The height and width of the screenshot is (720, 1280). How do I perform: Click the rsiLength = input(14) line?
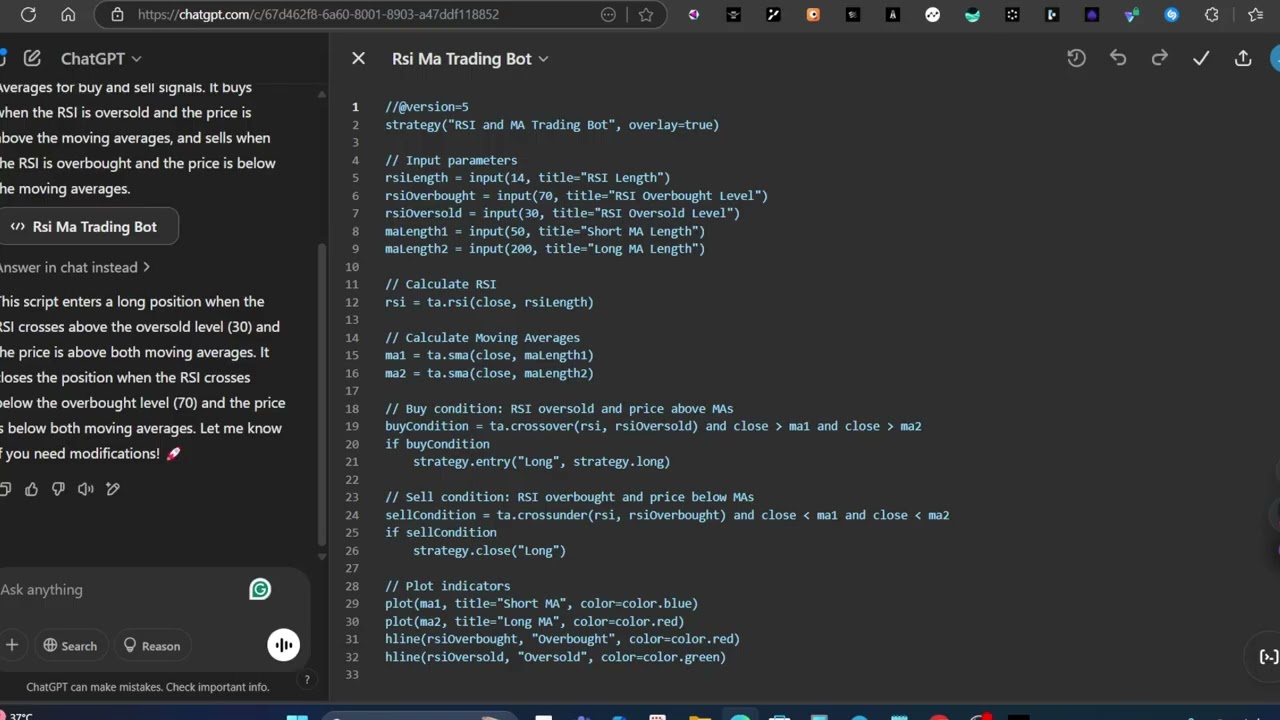pyautogui.click(x=527, y=178)
